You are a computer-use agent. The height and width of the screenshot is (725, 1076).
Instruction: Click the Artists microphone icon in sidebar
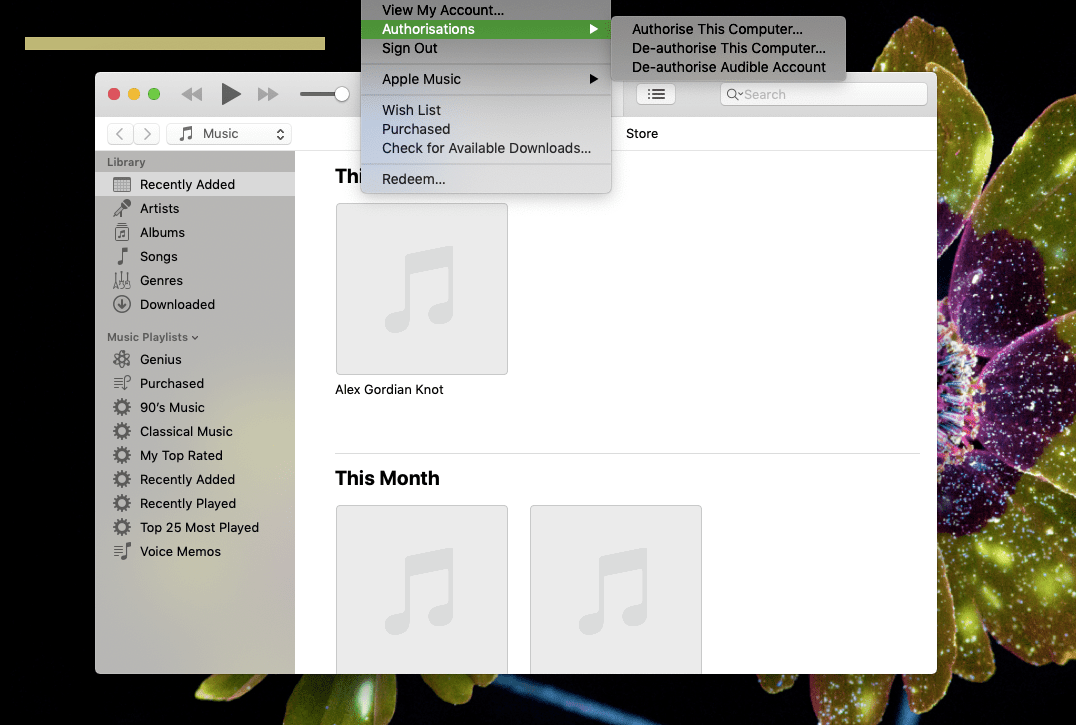point(122,208)
